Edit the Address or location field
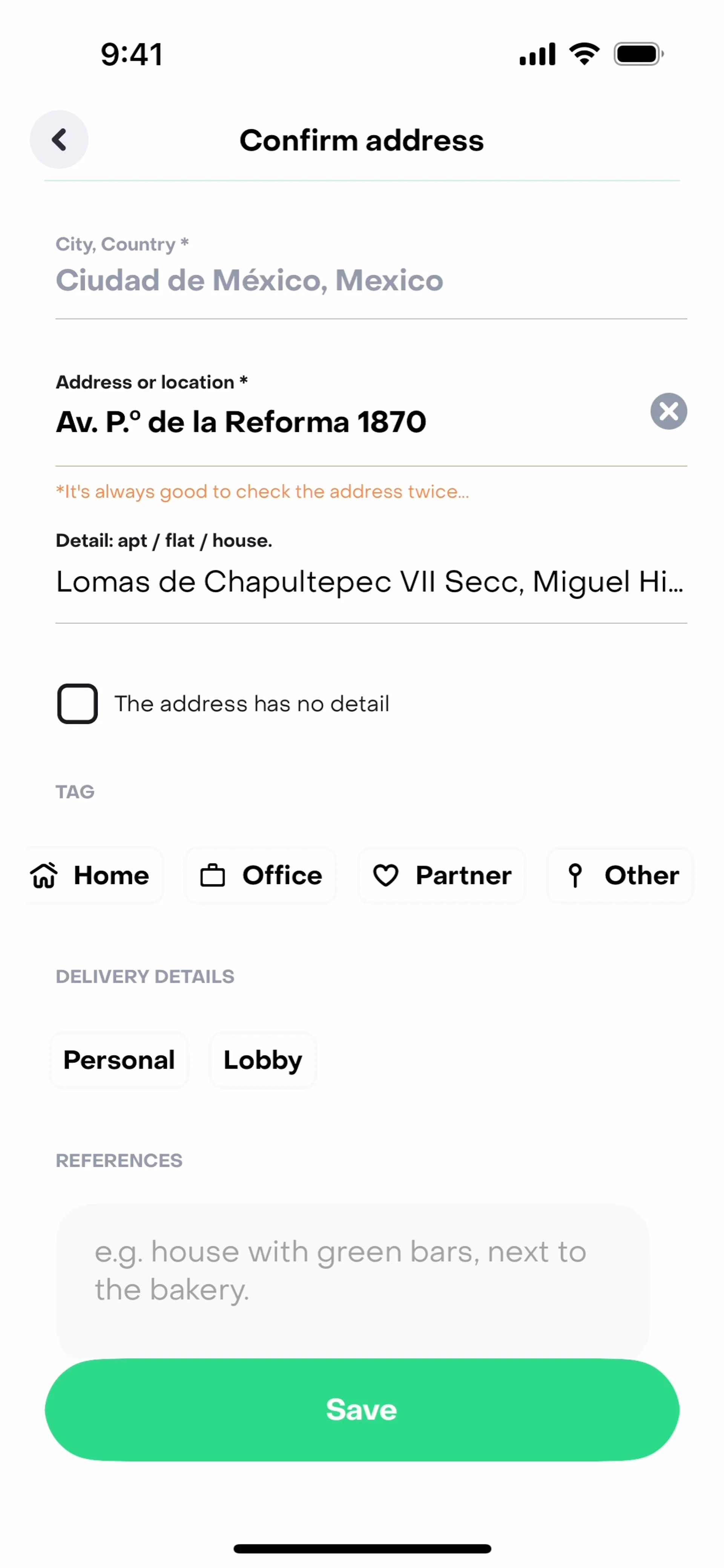This screenshot has width=724, height=1568. coord(241,422)
